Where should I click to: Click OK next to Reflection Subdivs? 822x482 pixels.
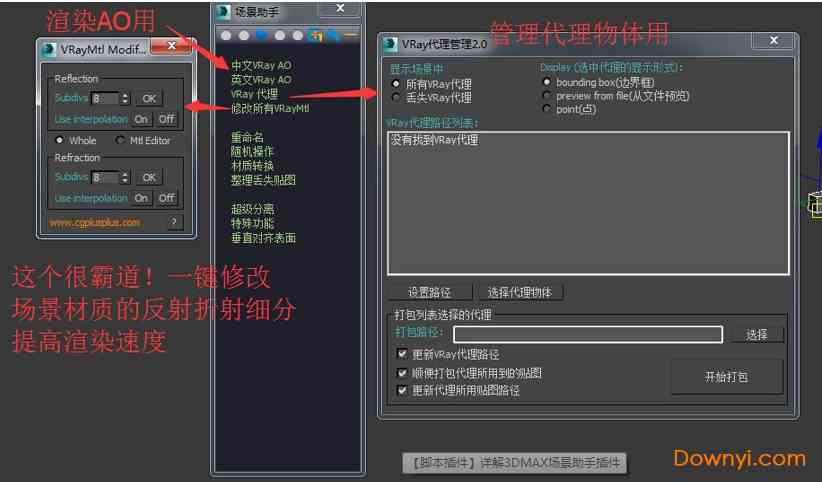point(149,98)
